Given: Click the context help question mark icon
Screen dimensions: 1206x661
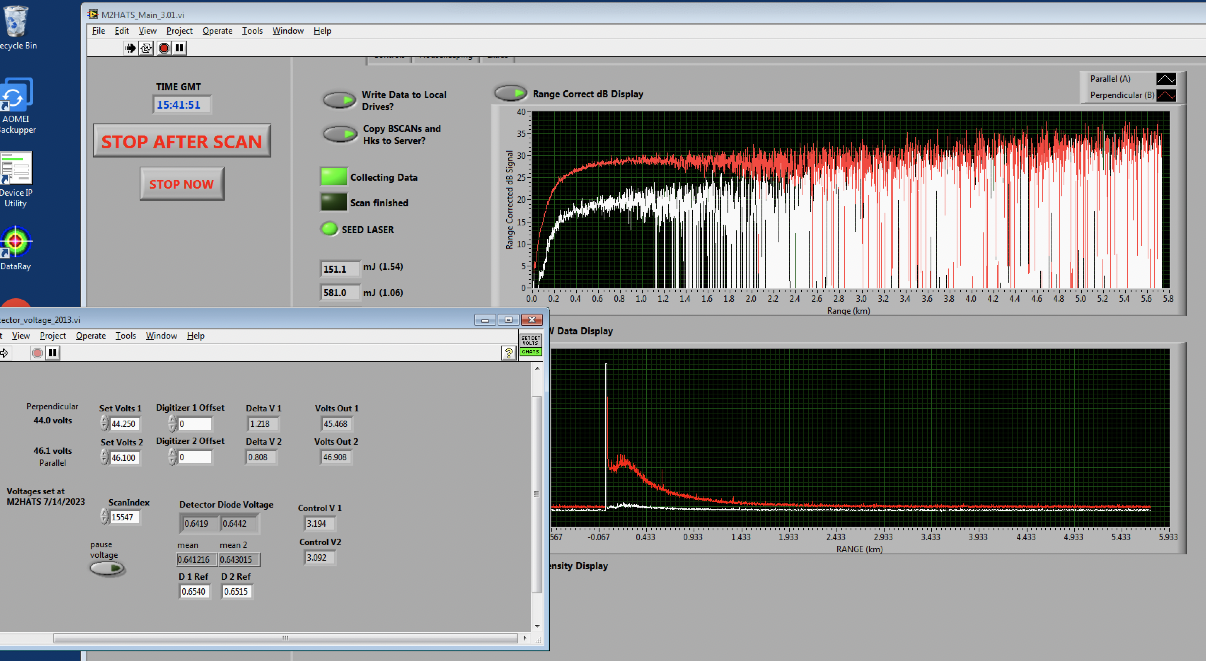Looking at the screenshot, I should coord(508,352).
